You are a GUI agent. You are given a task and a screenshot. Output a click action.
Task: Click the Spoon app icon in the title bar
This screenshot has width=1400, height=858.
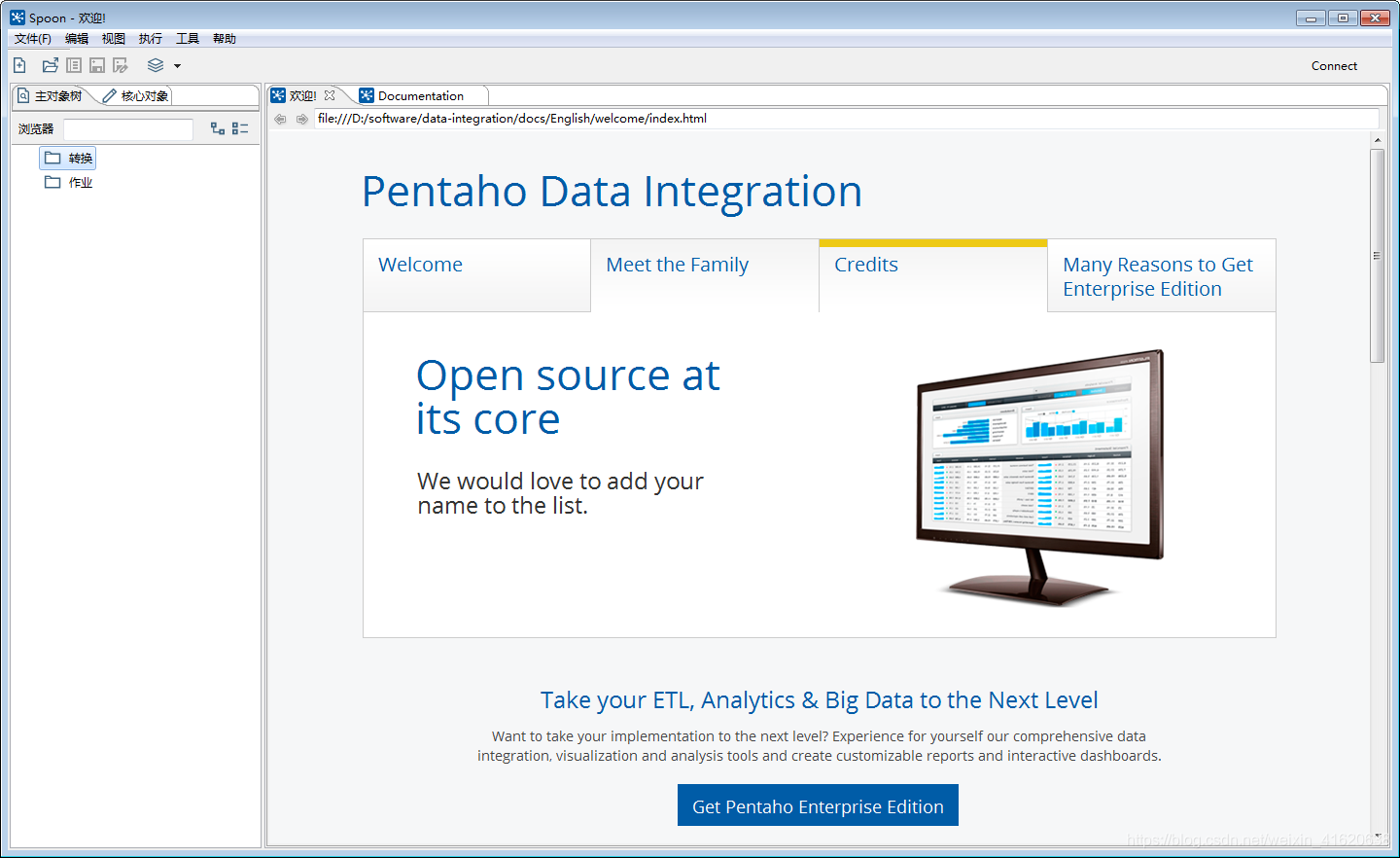(17, 18)
